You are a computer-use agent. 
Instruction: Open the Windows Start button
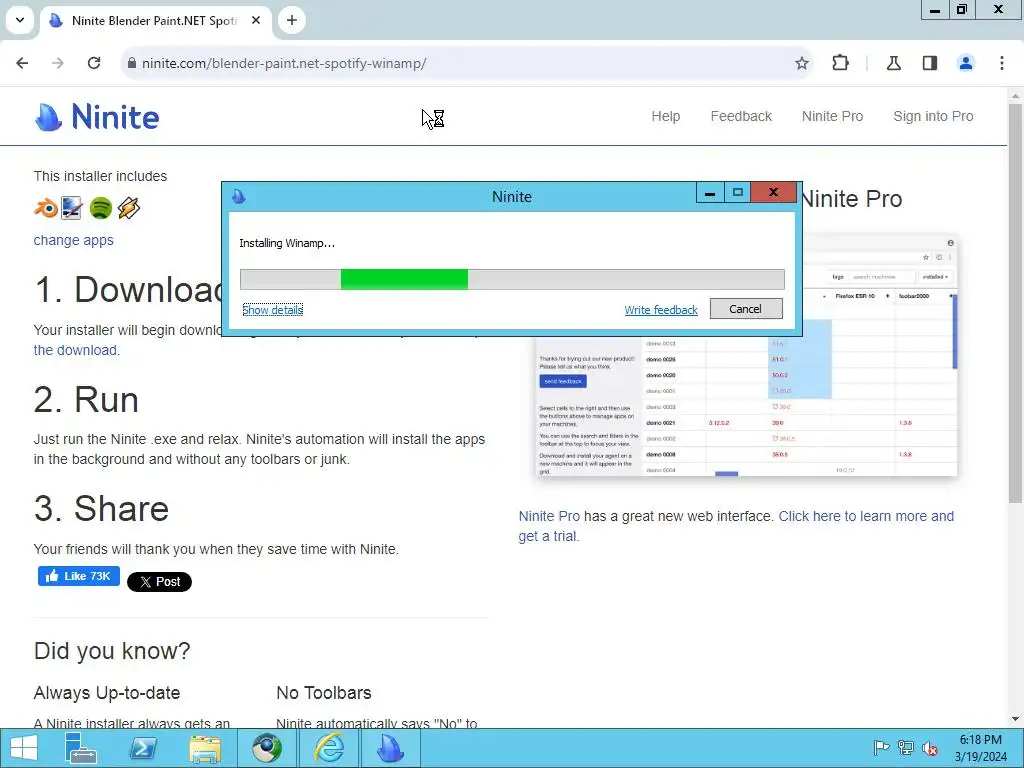[x=24, y=748]
